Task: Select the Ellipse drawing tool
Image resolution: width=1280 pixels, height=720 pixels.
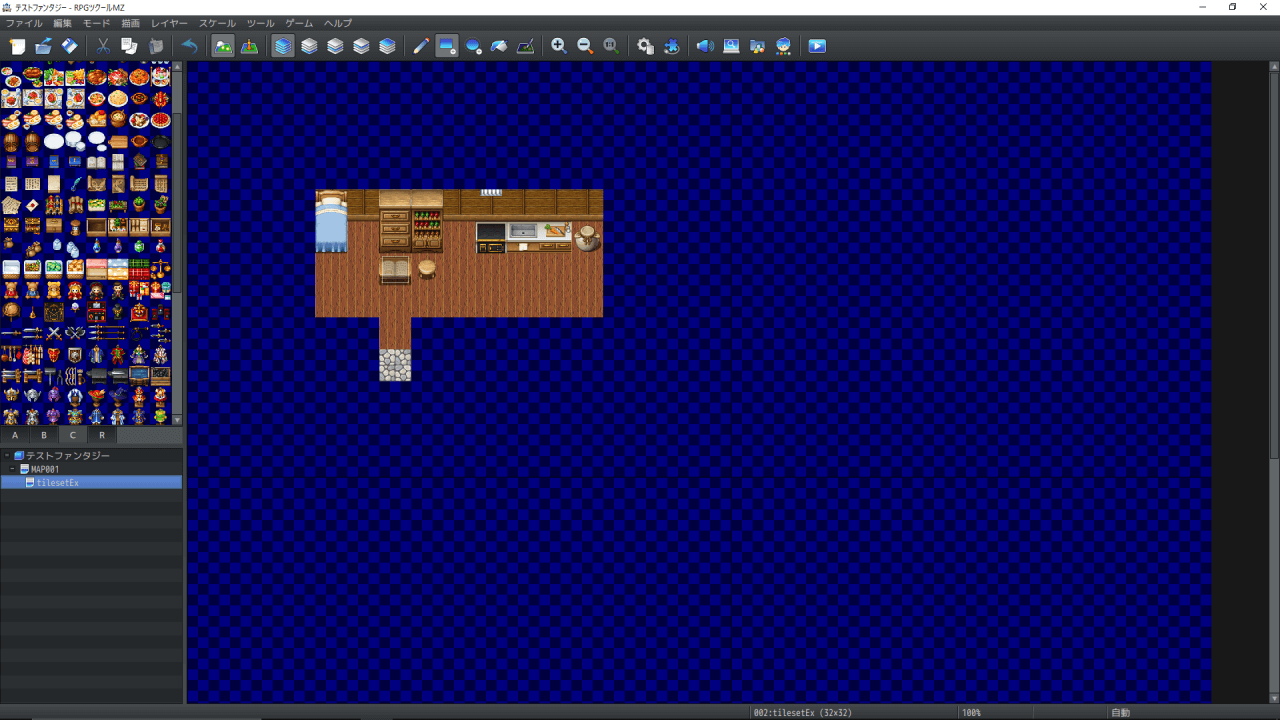Action: pyautogui.click(x=473, y=46)
